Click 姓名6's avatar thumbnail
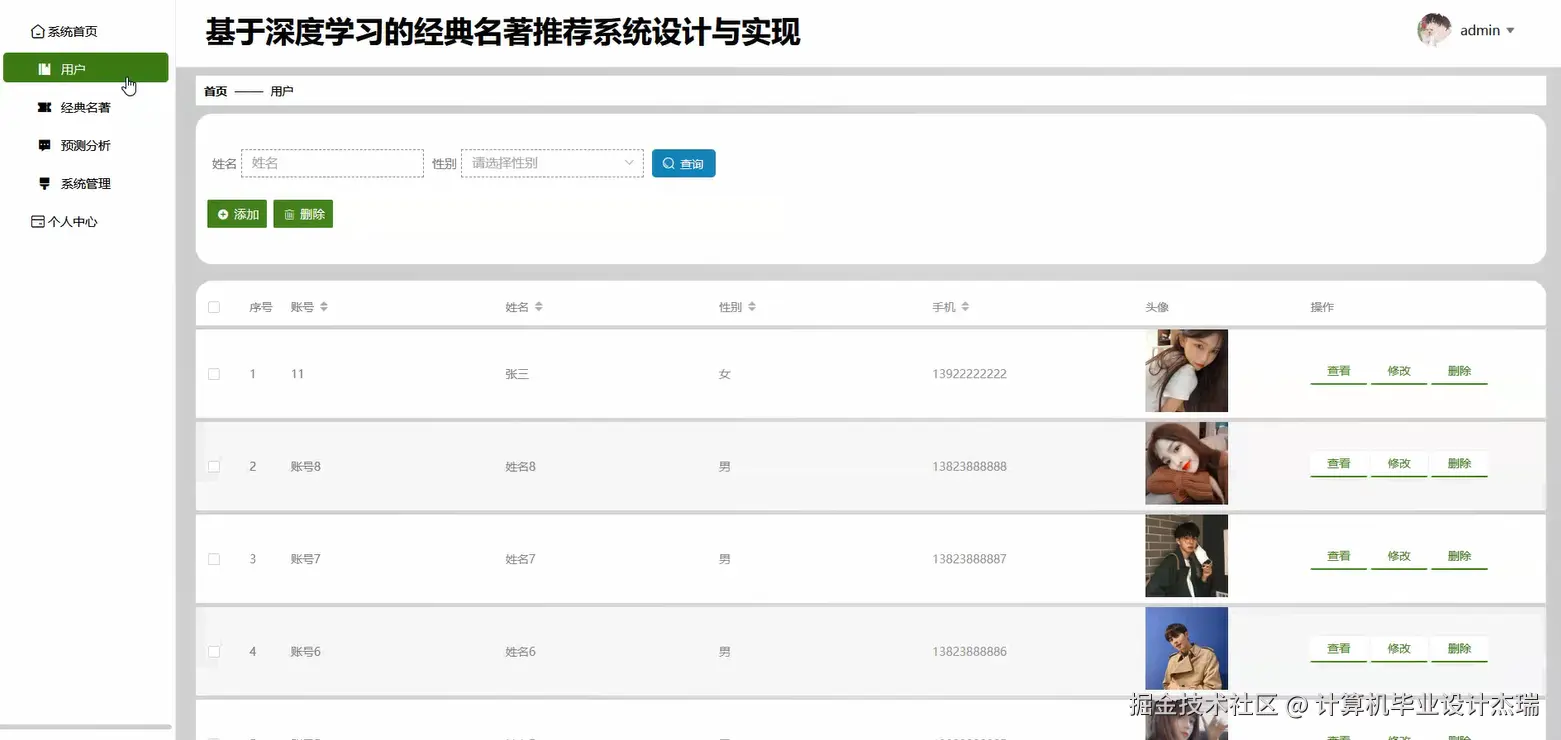 1186,649
